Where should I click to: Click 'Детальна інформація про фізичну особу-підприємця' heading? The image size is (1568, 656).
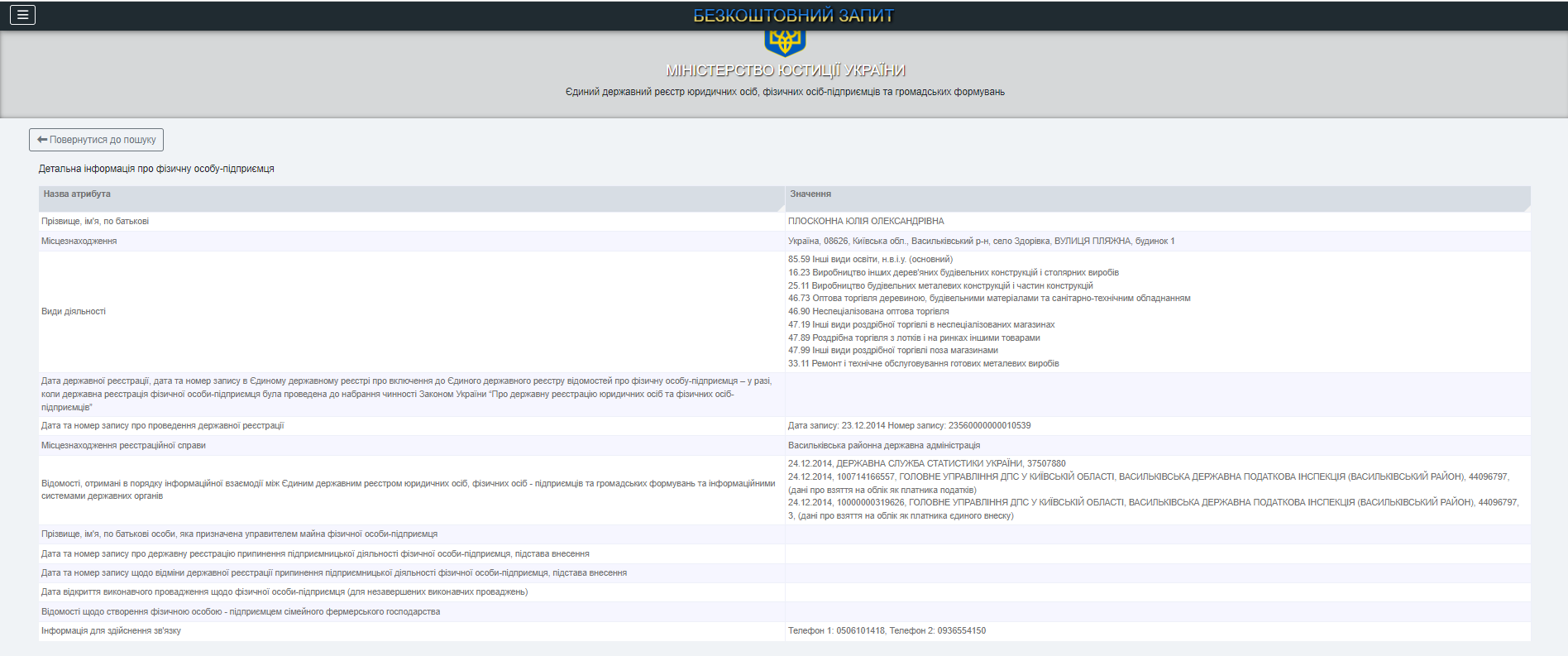click(156, 169)
